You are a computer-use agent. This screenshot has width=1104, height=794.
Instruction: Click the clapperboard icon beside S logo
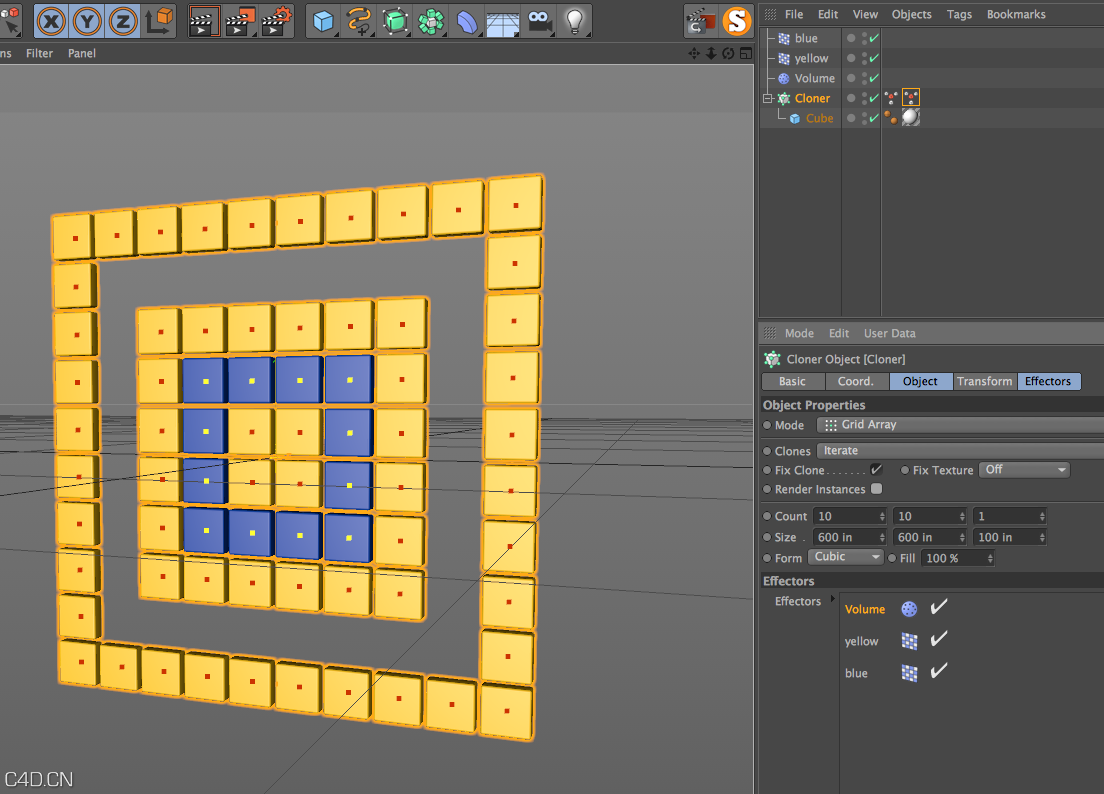point(699,21)
